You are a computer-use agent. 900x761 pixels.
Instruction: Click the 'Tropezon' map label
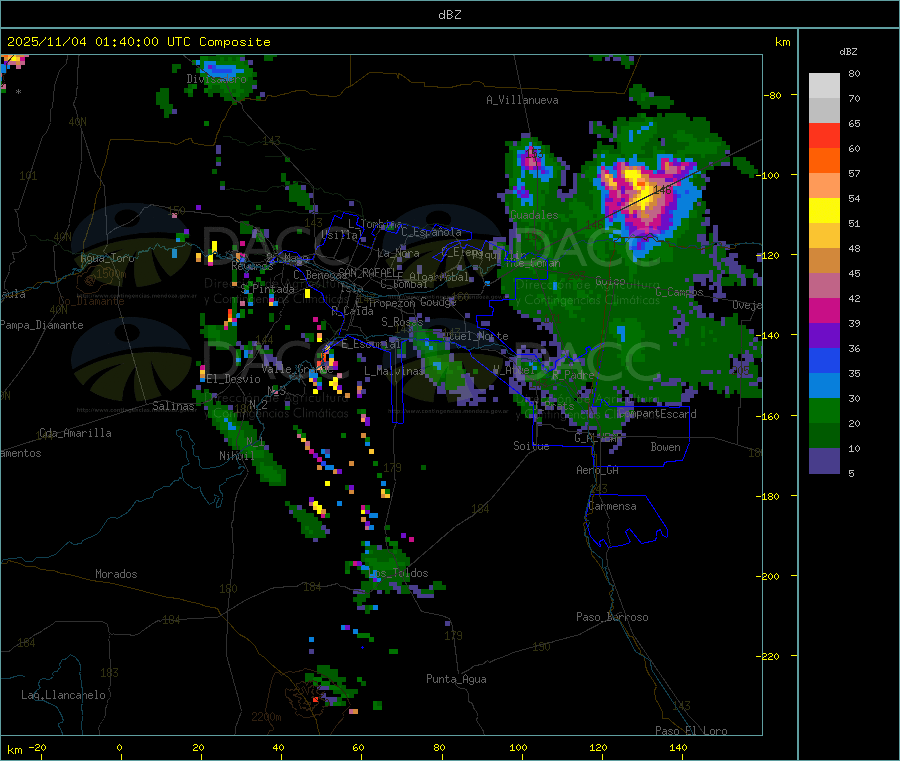pos(391,303)
